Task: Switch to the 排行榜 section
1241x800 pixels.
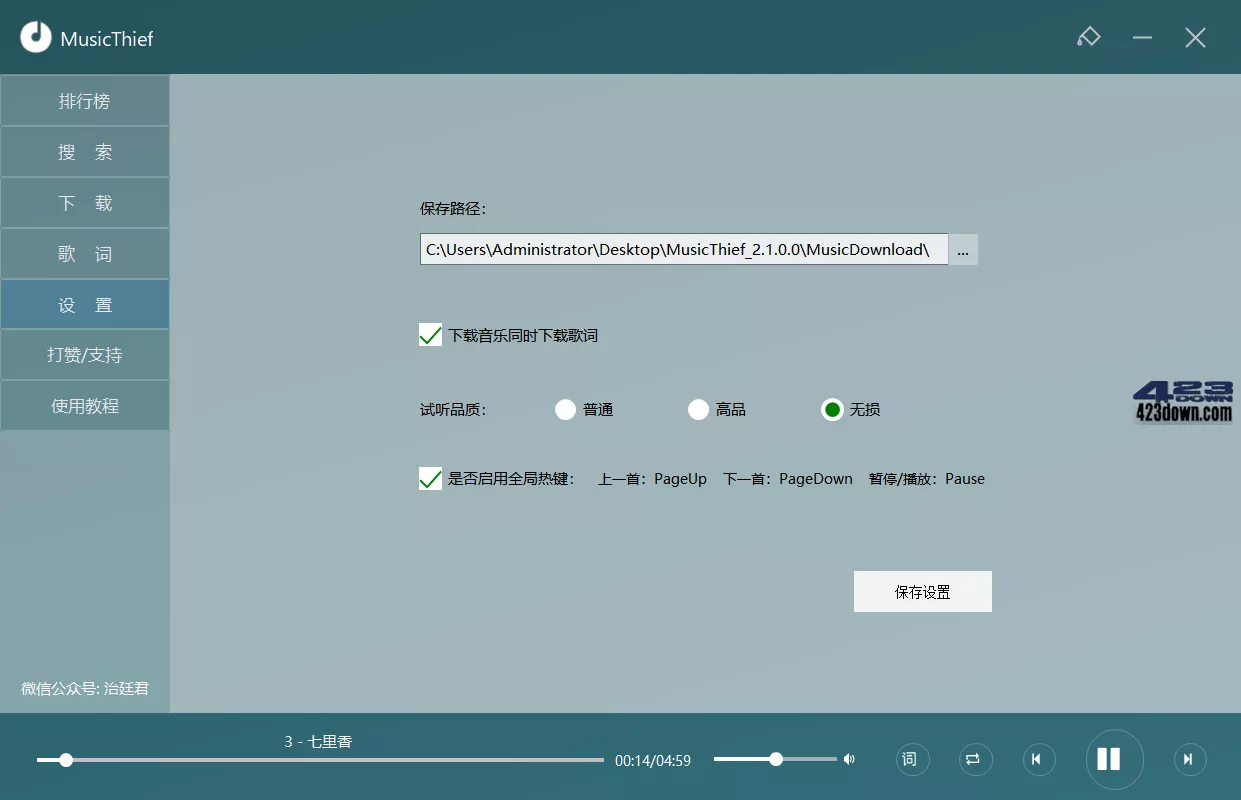Action: (x=84, y=100)
